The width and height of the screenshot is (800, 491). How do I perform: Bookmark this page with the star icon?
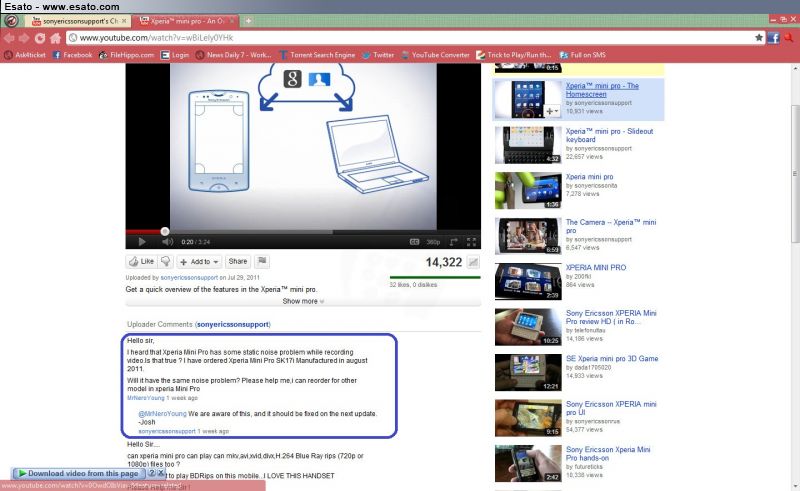point(759,37)
